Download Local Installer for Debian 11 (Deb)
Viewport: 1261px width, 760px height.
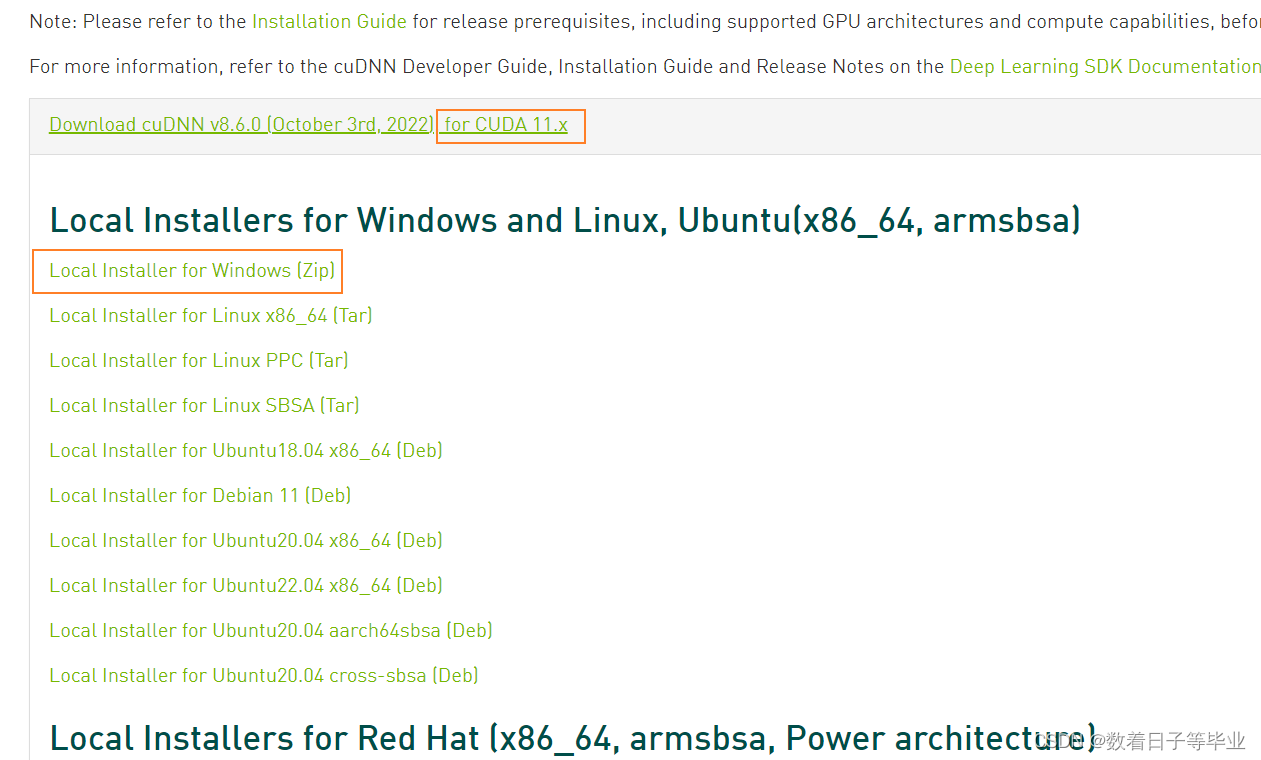tap(200, 496)
